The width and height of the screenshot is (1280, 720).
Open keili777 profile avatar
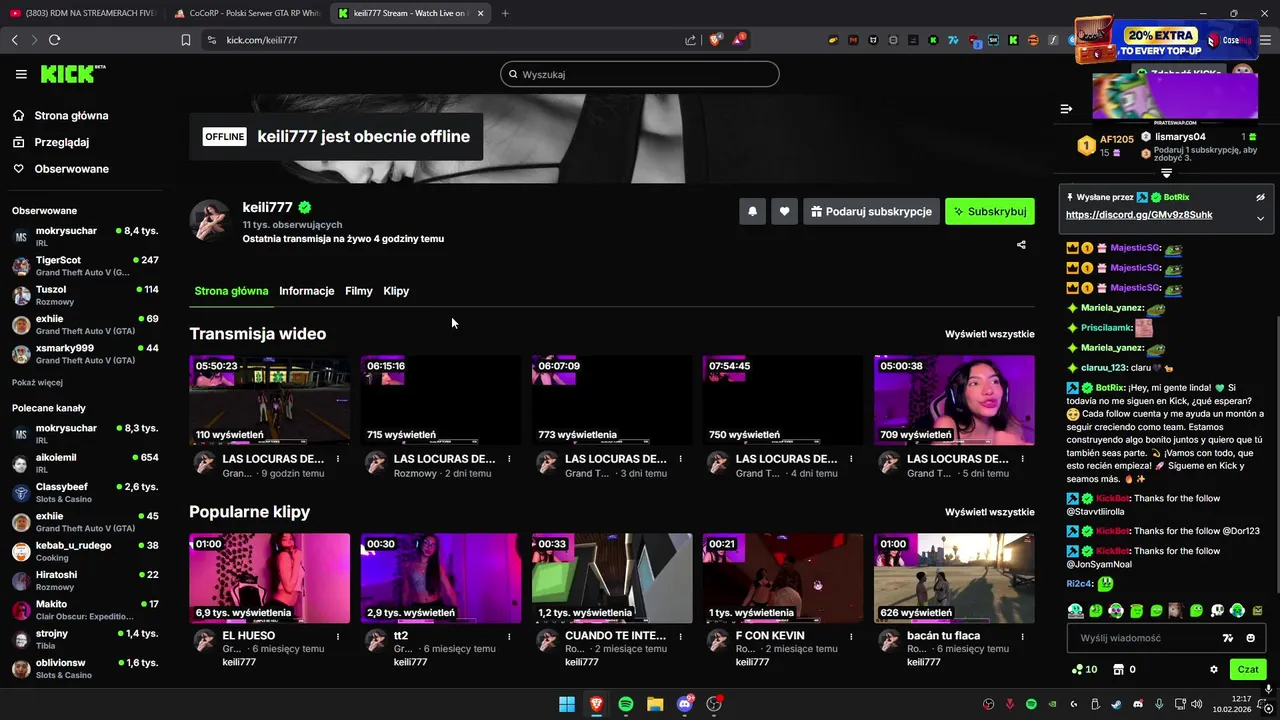click(210, 220)
